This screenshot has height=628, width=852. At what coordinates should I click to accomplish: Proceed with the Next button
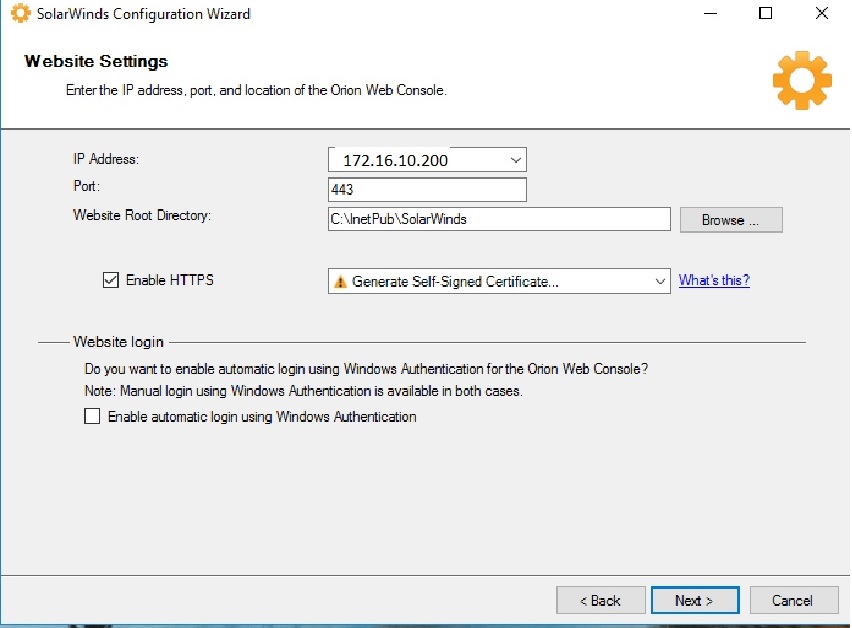point(695,600)
